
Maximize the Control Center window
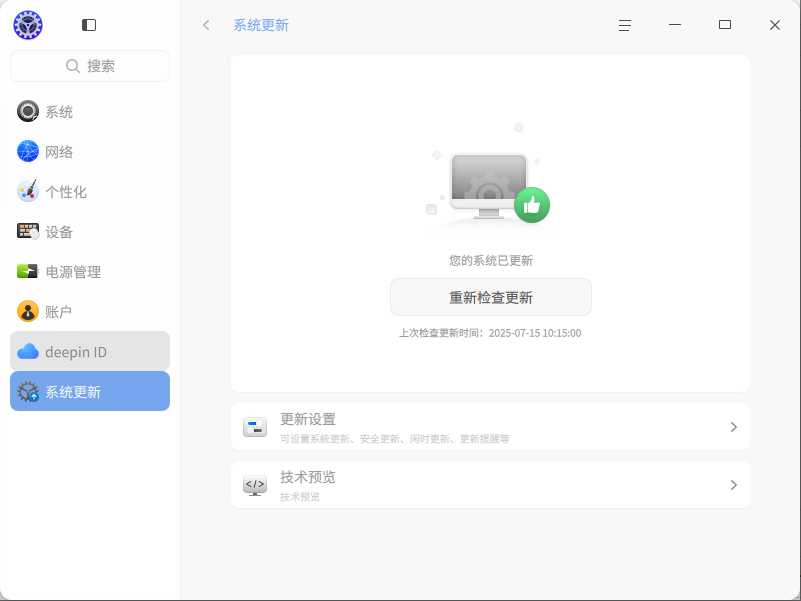coord(725,25)
